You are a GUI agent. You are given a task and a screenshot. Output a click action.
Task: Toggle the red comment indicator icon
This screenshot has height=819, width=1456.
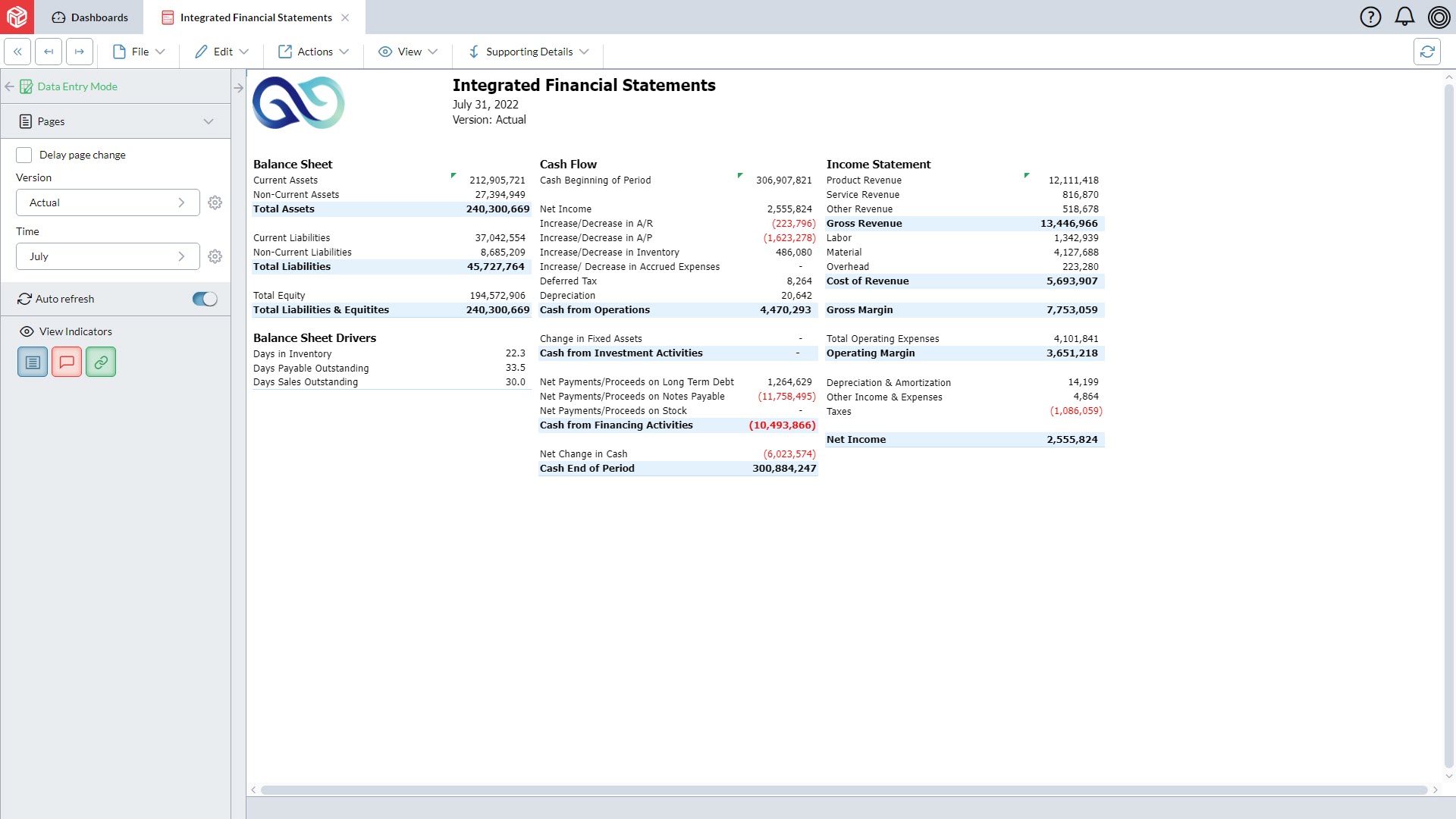(x=67, y=362)
